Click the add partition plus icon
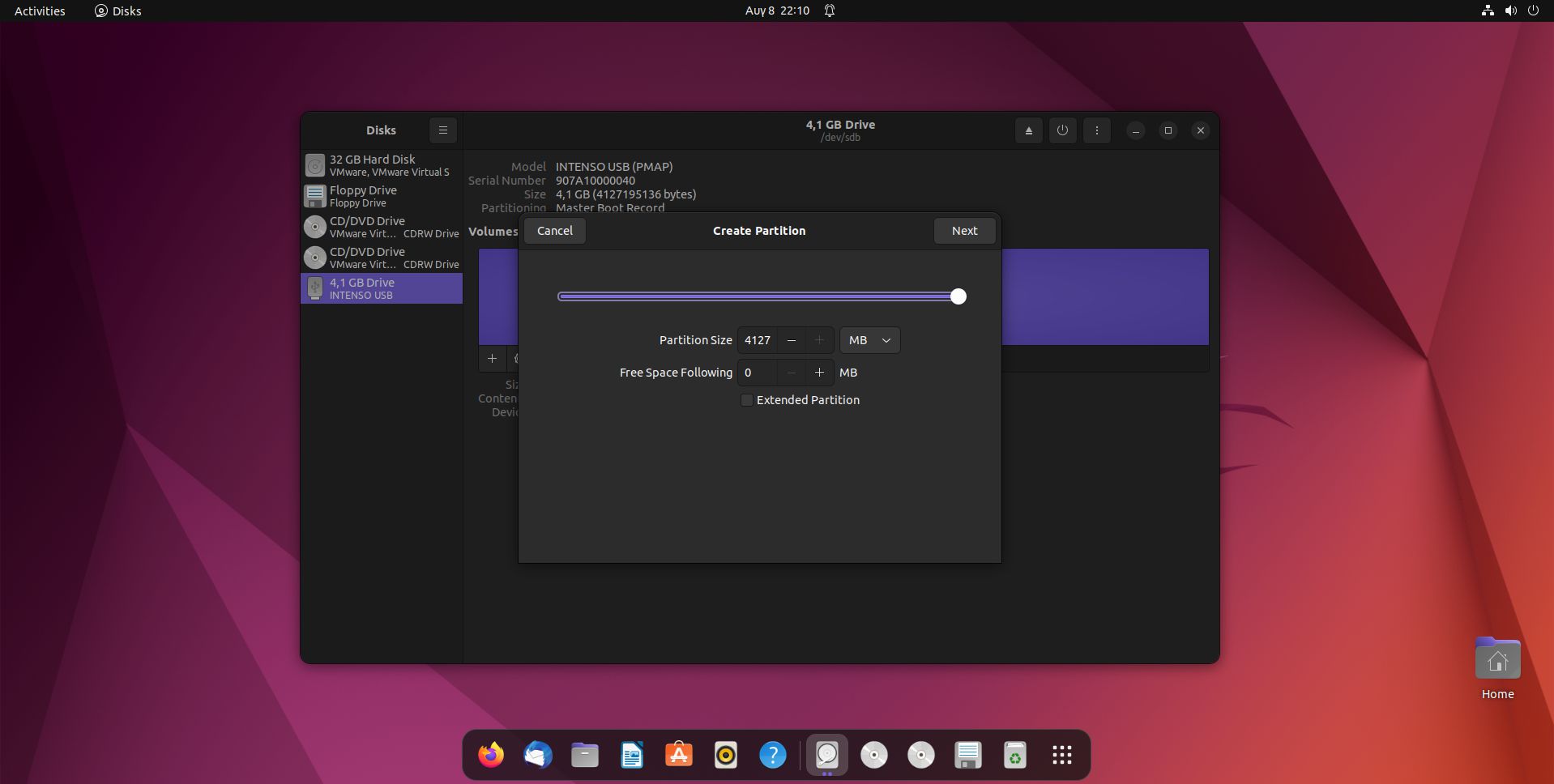Image resolution: width=1554 pixels, height=784 pixels. (x=492, y=358)
